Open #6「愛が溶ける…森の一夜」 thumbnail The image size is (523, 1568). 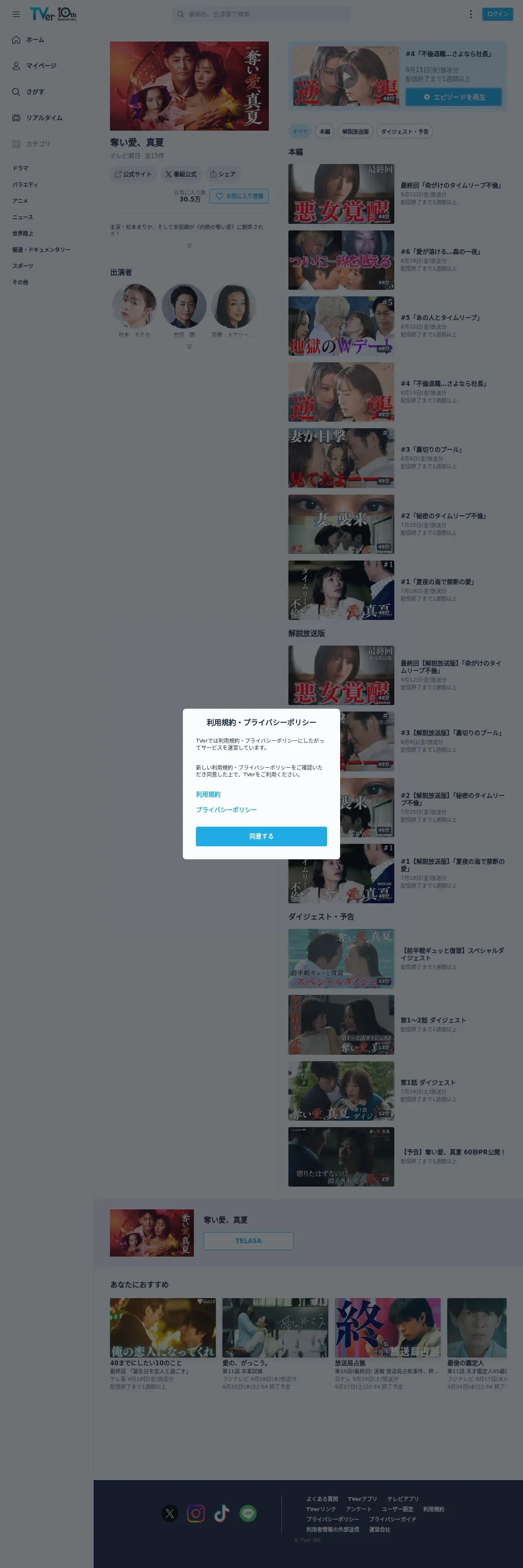coord(341,260)
